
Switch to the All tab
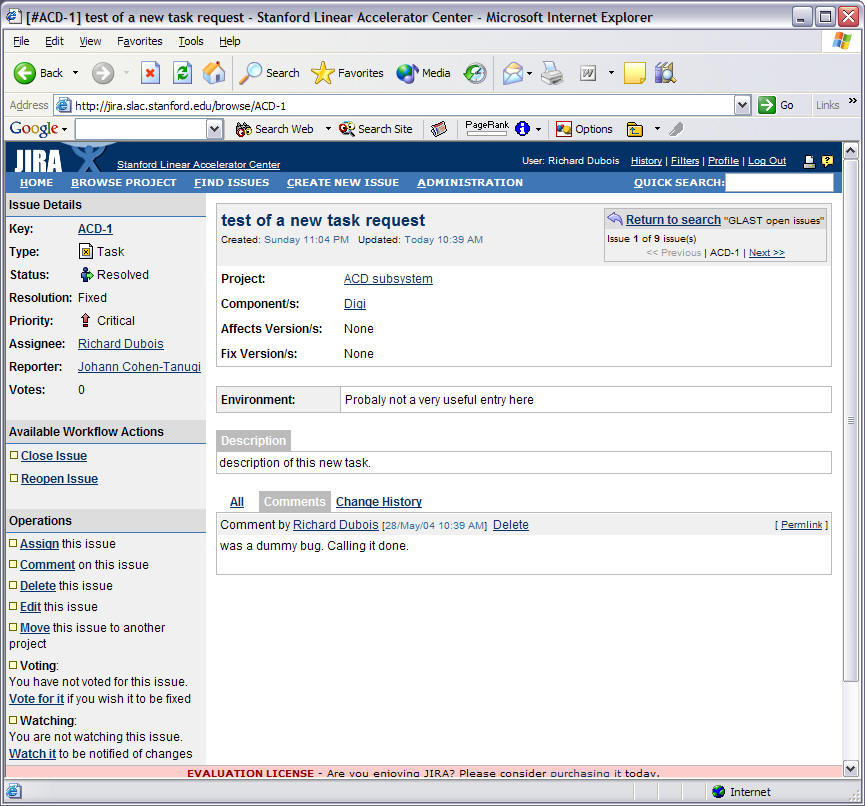(x=237, y=502)
